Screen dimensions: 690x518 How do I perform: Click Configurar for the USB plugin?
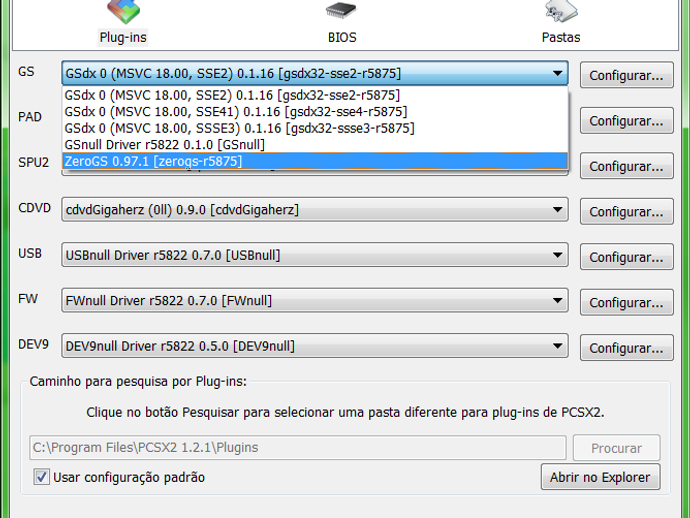point(627,257)
